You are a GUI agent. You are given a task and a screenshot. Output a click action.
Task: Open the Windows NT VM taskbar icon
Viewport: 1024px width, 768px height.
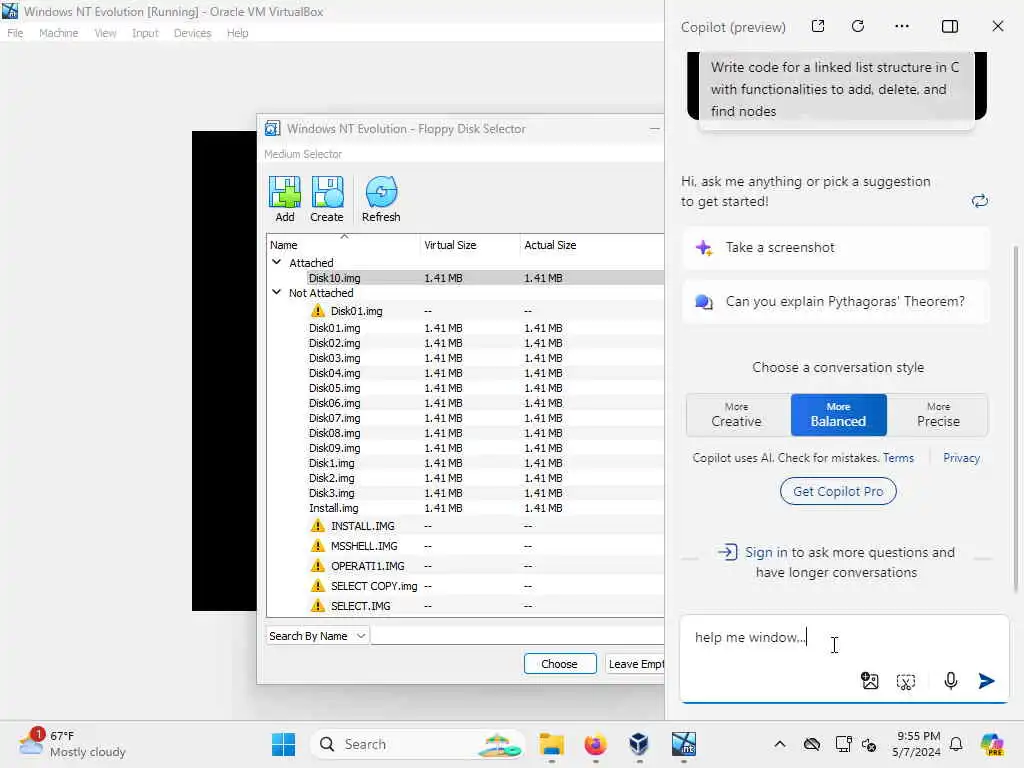click(x=684, y=744)
